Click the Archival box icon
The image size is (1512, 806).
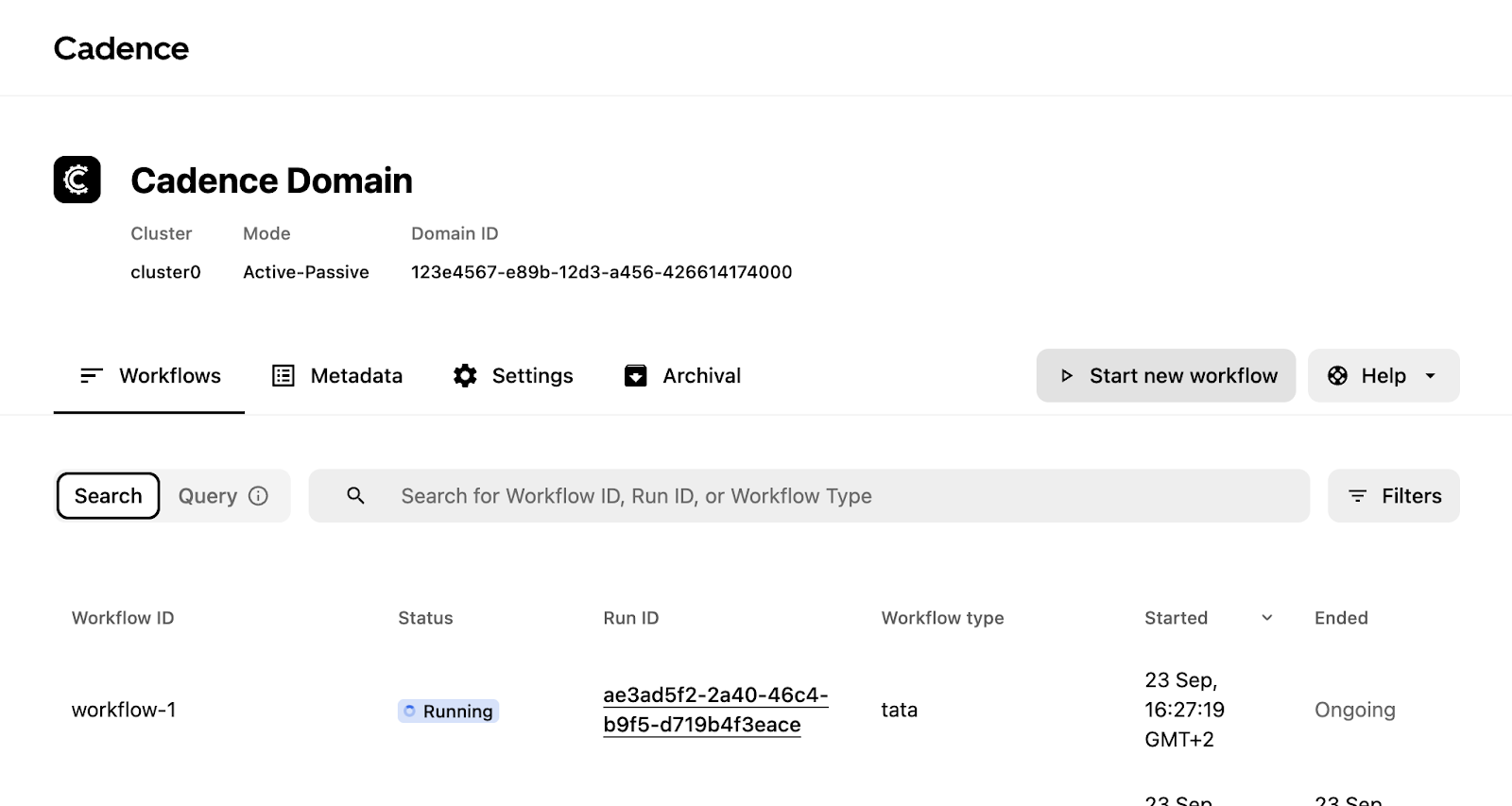[x=636, y=376]
